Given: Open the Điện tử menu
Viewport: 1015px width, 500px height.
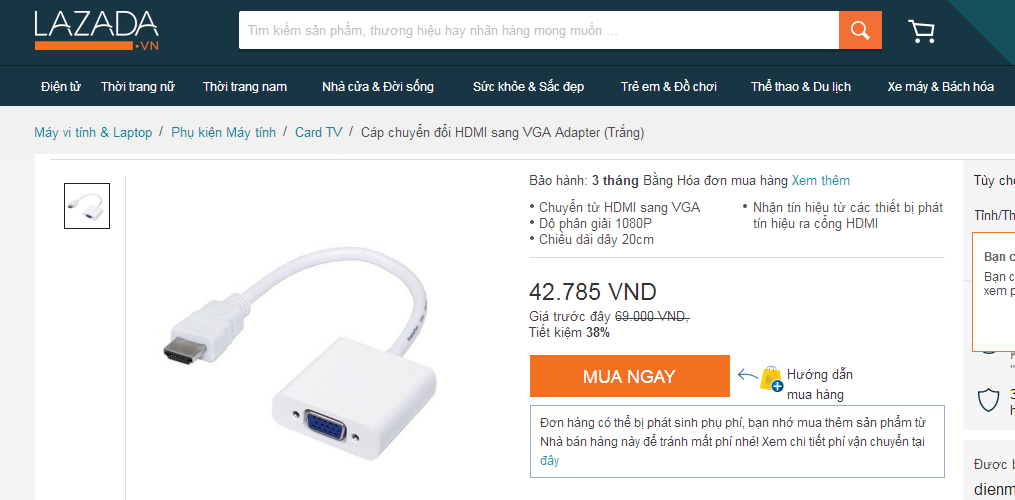Looking at the screenshot, I should coord(60,87).
